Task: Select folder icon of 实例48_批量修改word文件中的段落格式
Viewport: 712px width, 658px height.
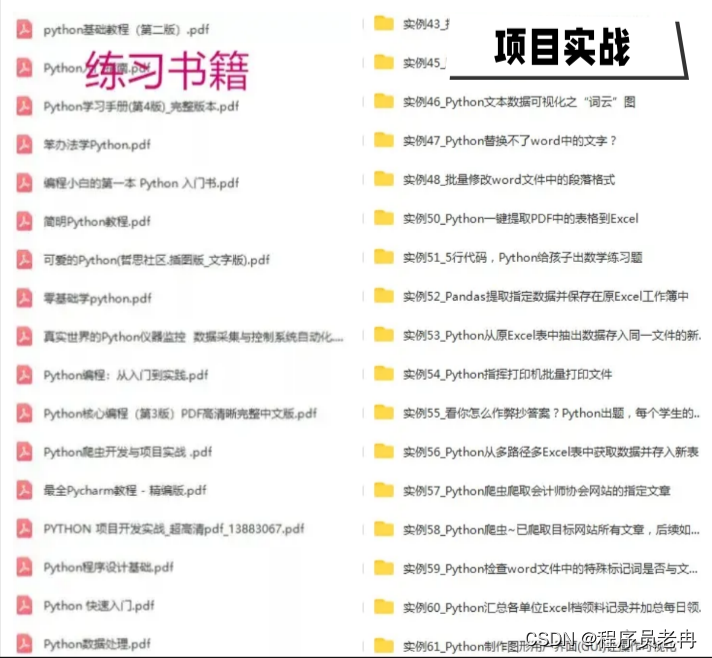Action: pos(384,179)
